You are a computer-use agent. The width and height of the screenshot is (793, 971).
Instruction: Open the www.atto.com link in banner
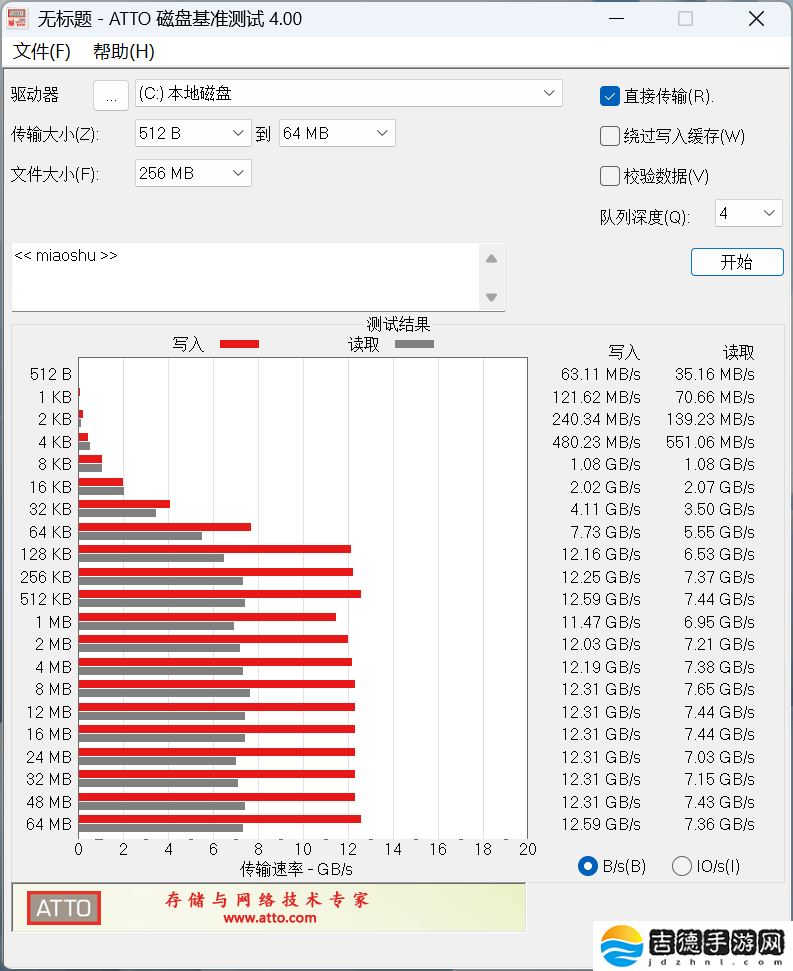(269, 918)
